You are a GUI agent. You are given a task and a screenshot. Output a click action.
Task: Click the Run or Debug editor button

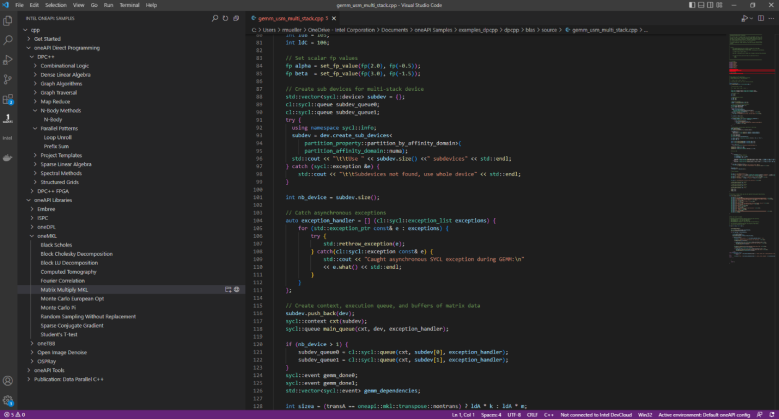click(x=744, y=18)
